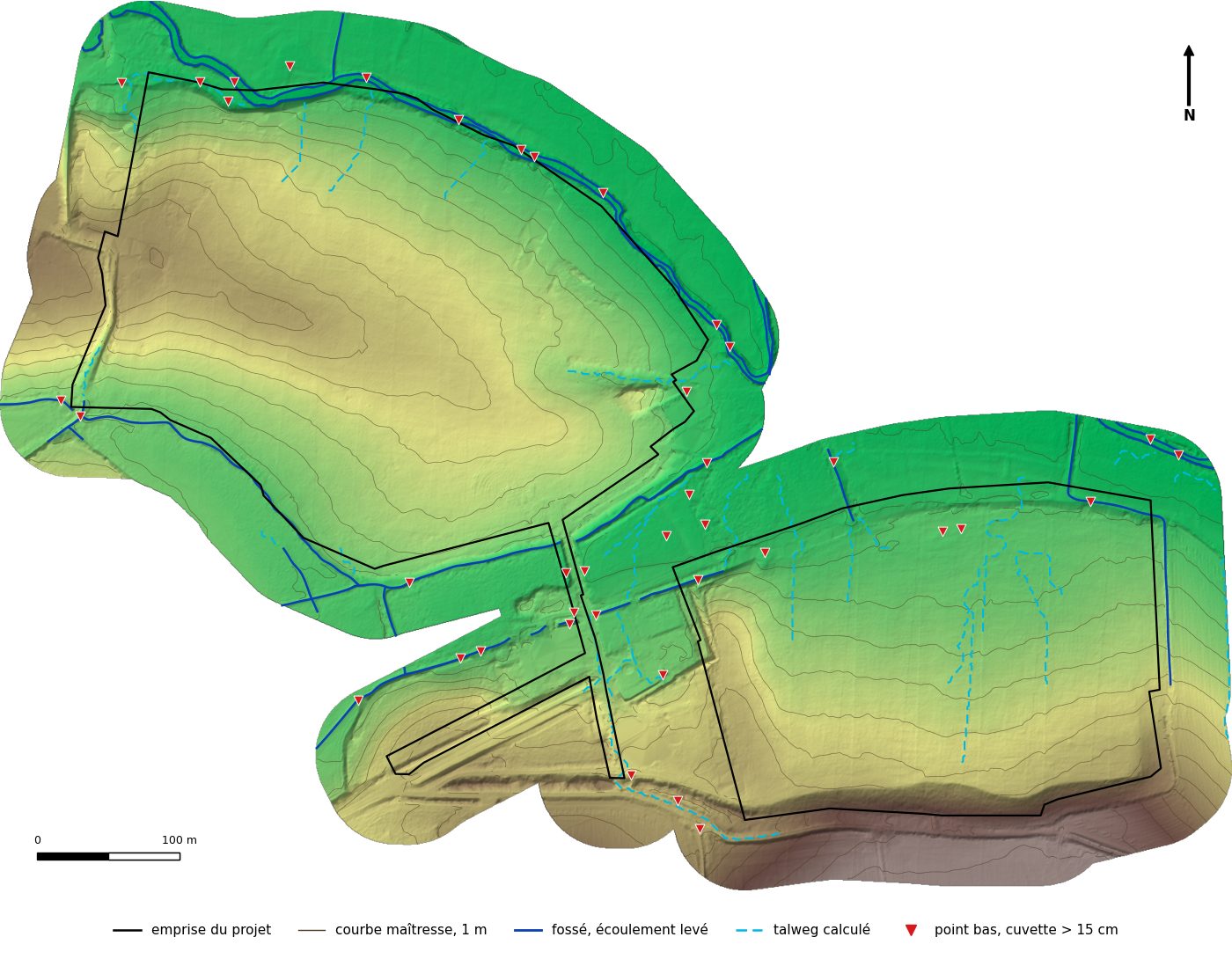
Task: Click the red triangle legend symbol
Action: coord(911,930)
